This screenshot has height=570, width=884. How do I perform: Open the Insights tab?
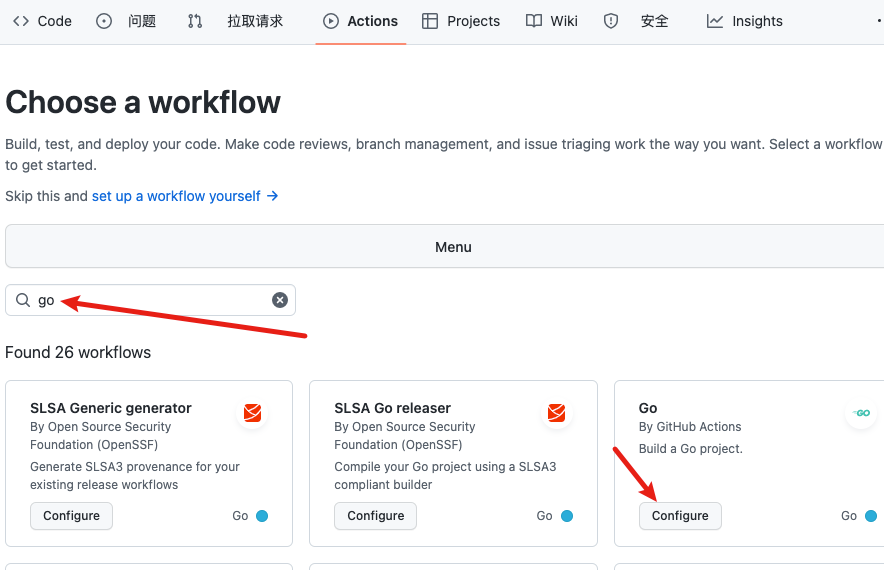pyautogui.click(x=745, y=21)
